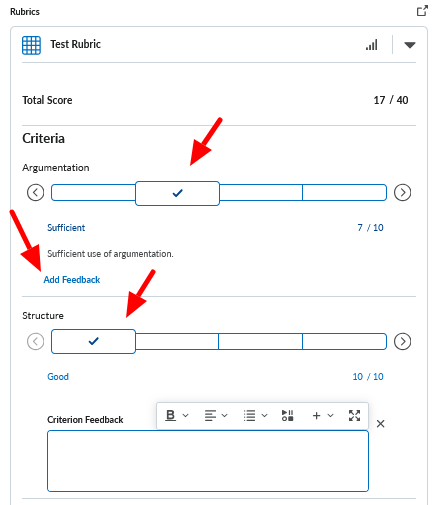
Task: Open the list formatting dropdown
Action: pos(255,415)
